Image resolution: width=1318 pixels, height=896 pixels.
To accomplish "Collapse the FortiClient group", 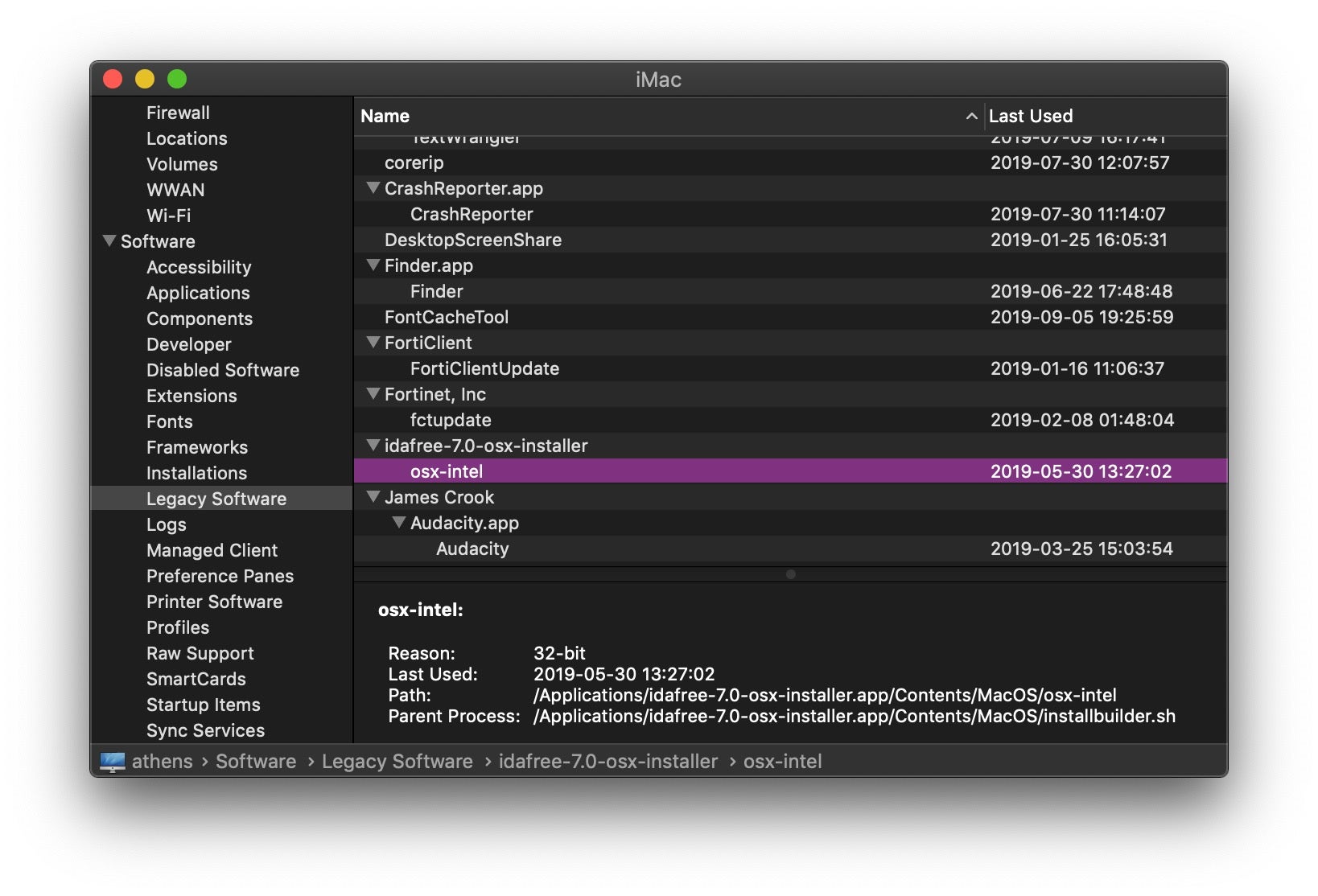I will 373,343.
